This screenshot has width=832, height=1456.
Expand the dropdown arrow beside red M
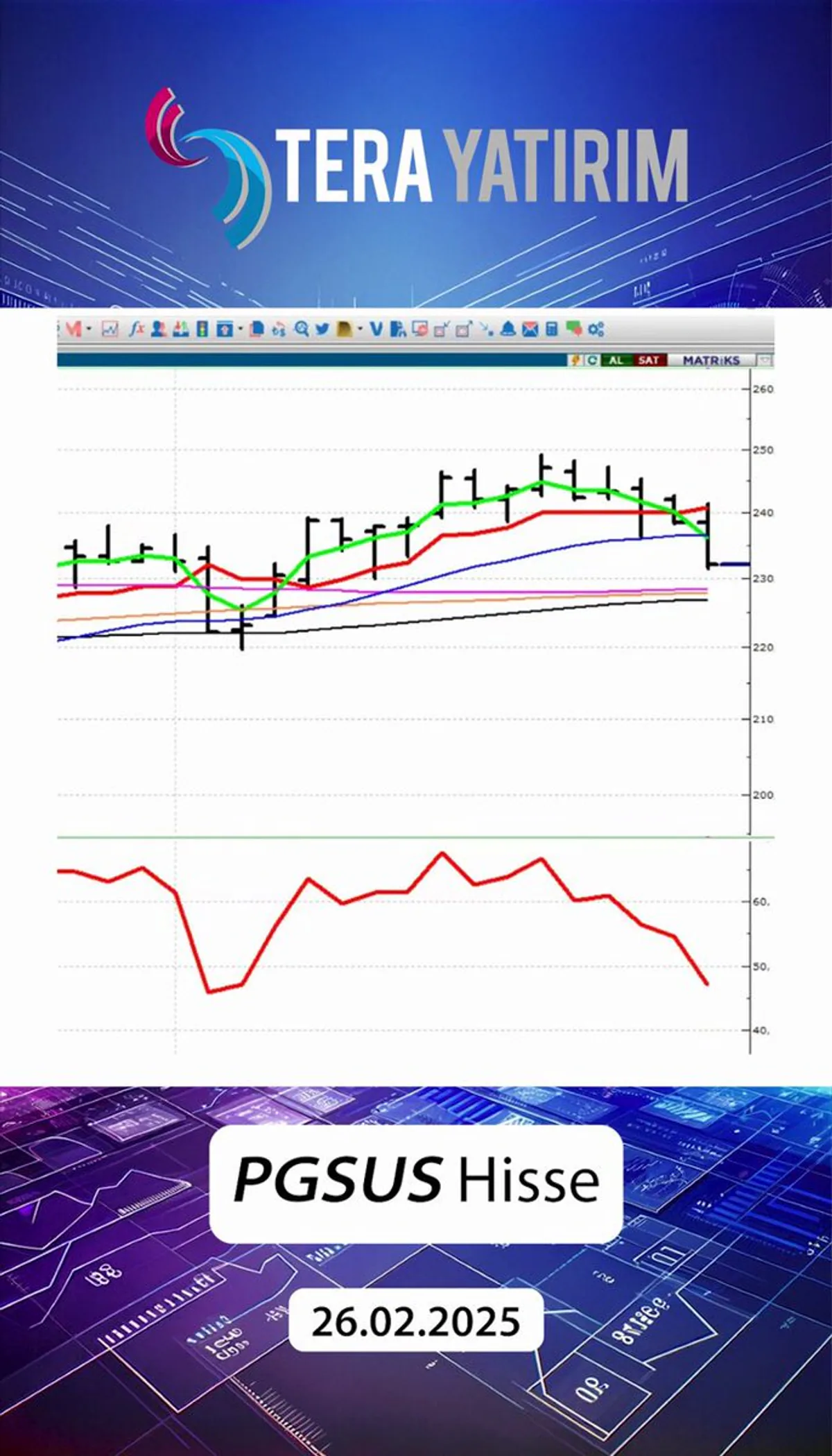[x=89, y=329]
